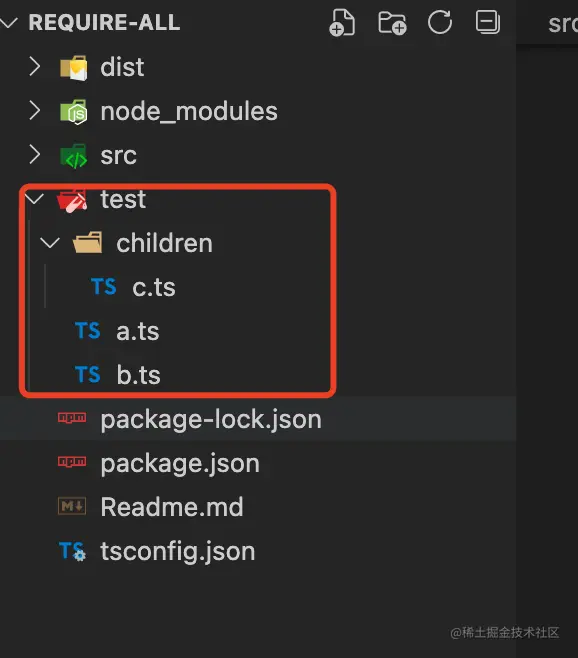Open the a.ts file
578x658 pixels.
click(x=138, y=332)
